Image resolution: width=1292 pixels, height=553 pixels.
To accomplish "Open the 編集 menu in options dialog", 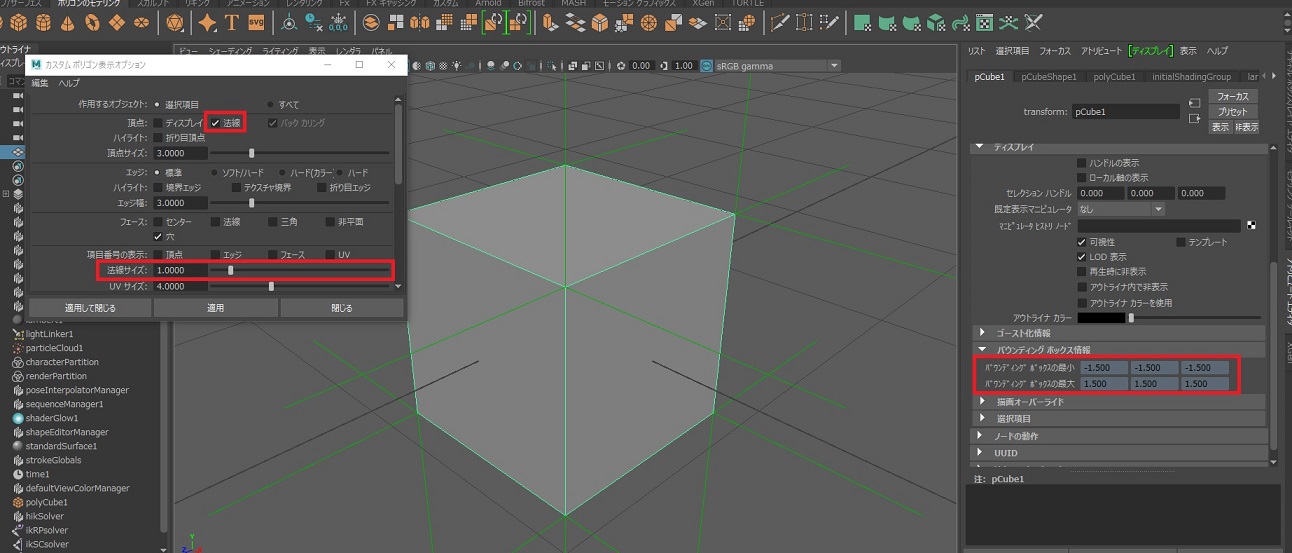I will pyautogui.click(x=39, y=83).
